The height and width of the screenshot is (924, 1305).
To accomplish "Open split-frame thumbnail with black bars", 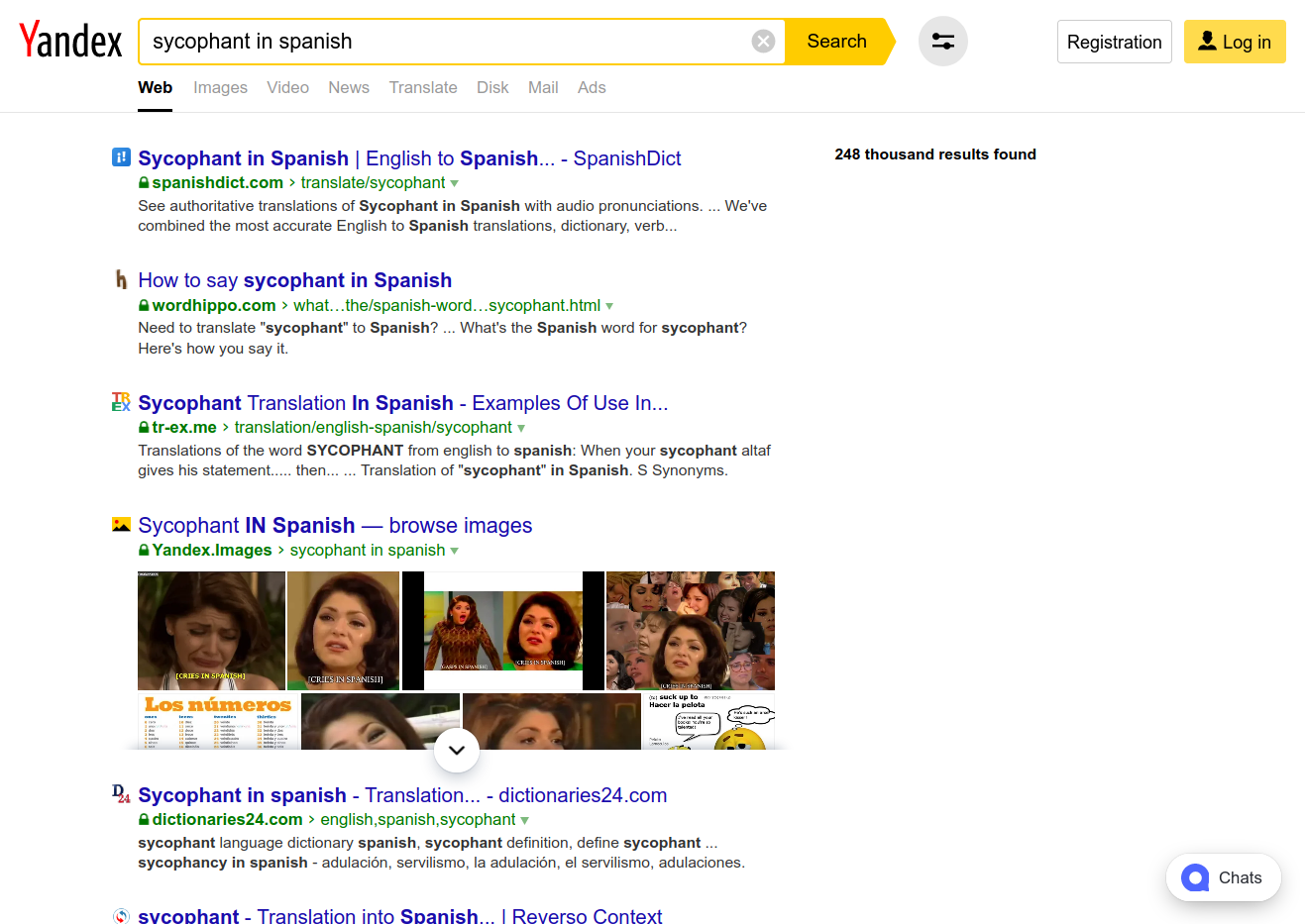I will (503, 631).
